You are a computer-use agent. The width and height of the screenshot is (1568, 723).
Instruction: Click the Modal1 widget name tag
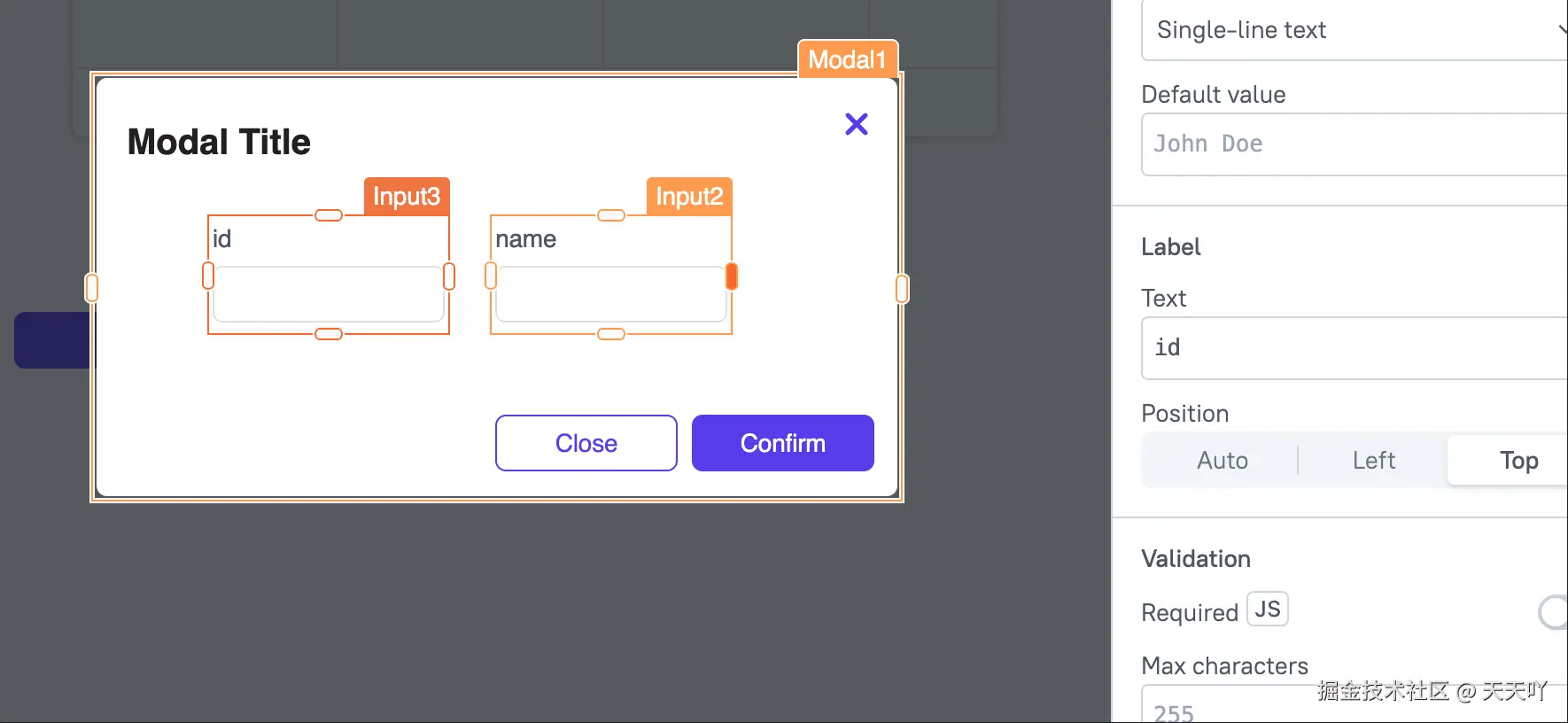[x=847, y=59]
